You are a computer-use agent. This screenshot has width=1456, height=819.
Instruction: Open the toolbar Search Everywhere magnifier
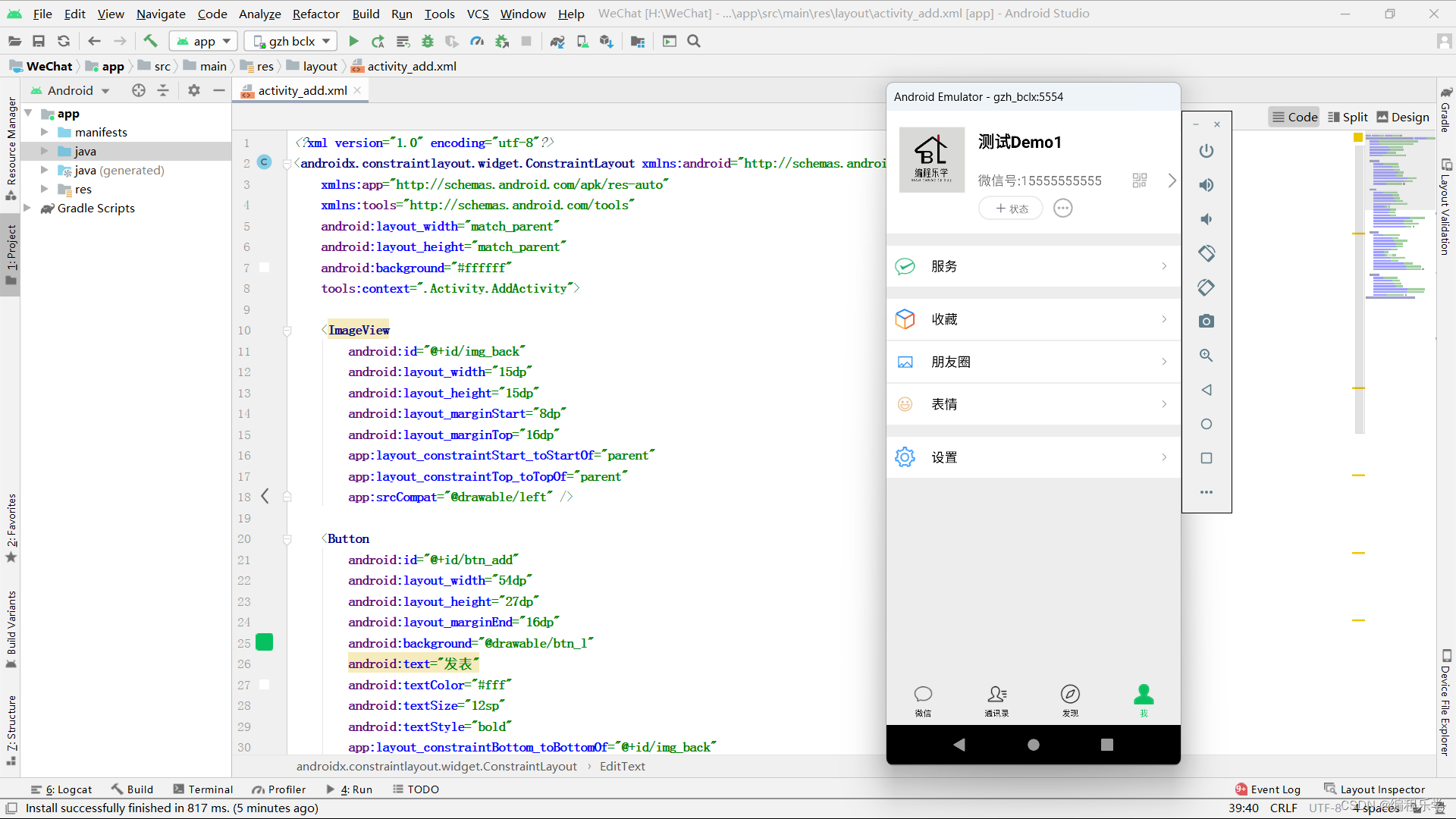[x=694, y=41]
